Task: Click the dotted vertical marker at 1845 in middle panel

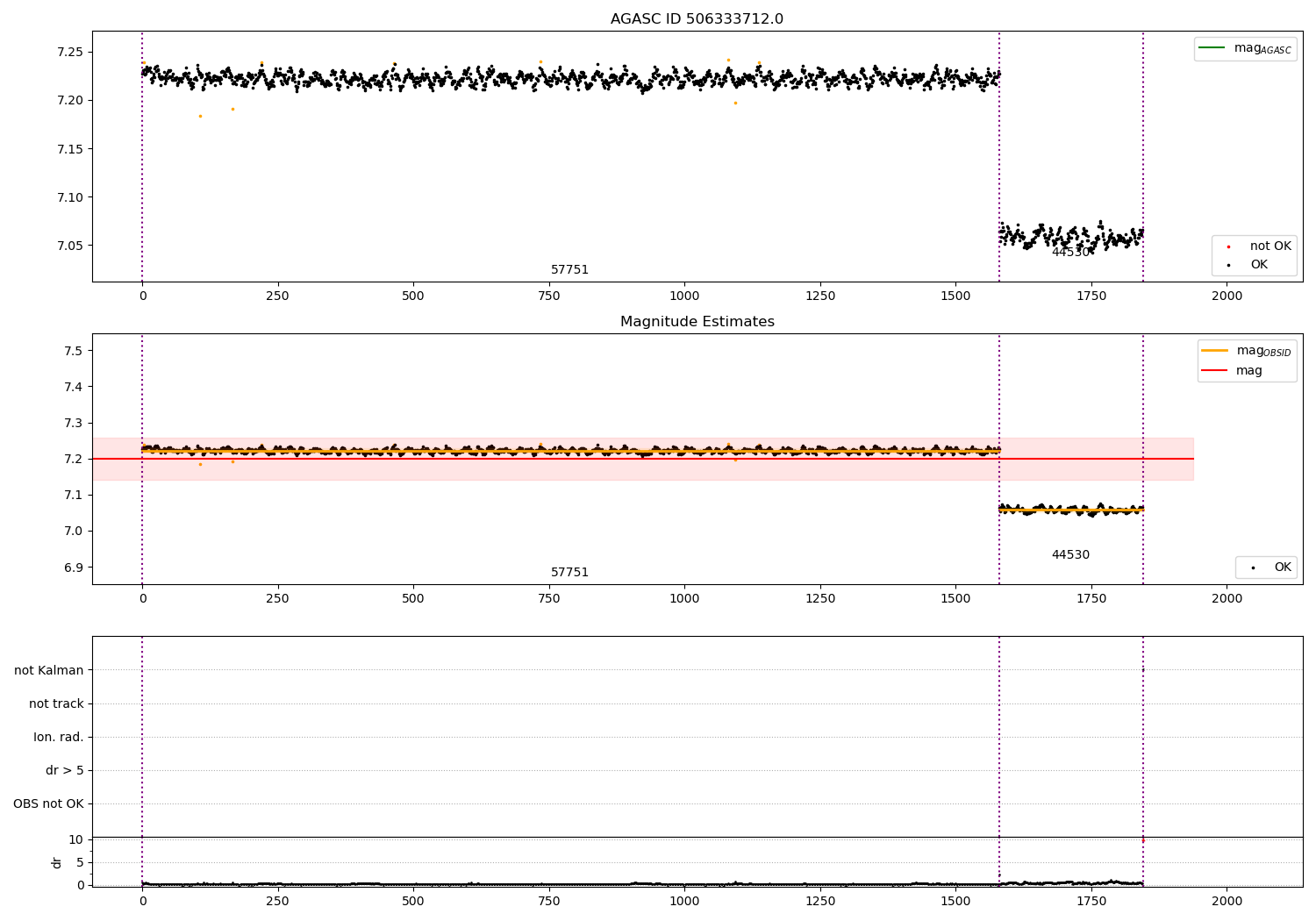Action: point(1143,459)
